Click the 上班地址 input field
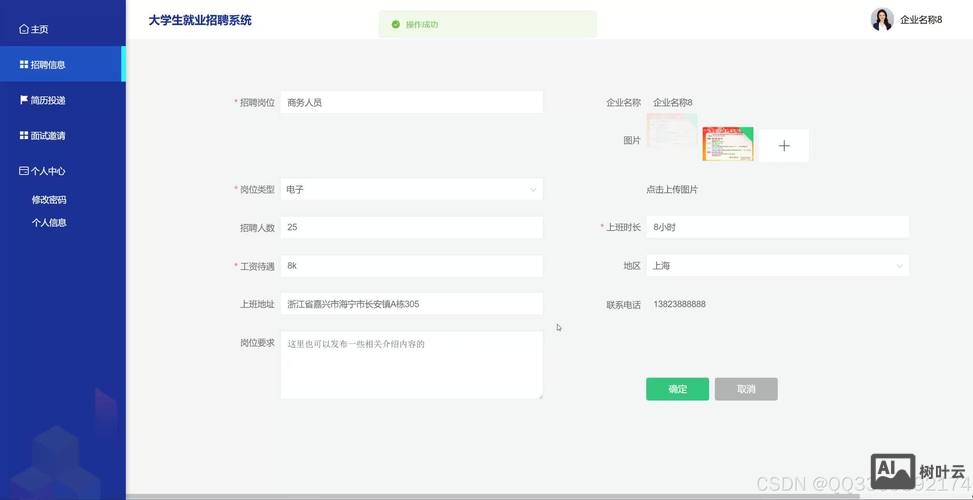 411,304
